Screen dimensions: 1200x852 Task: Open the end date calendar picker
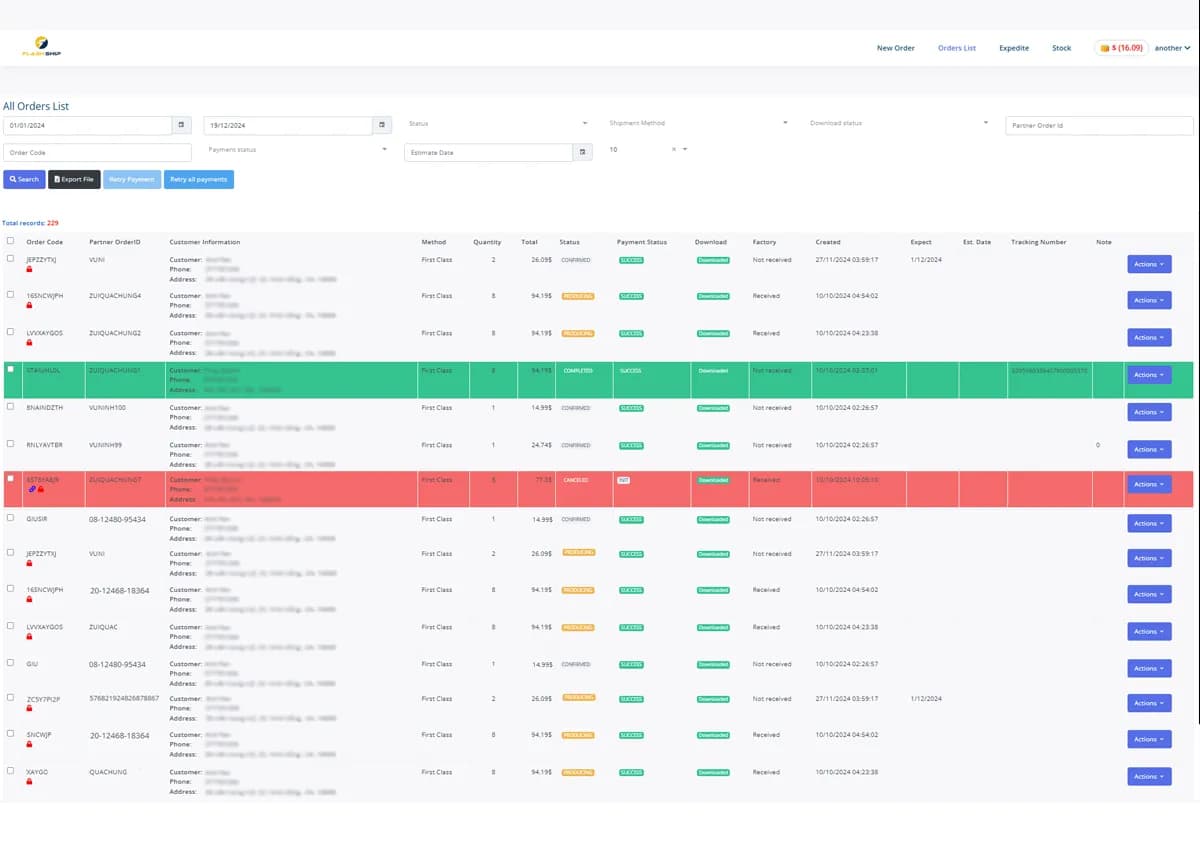click(382, 125)
